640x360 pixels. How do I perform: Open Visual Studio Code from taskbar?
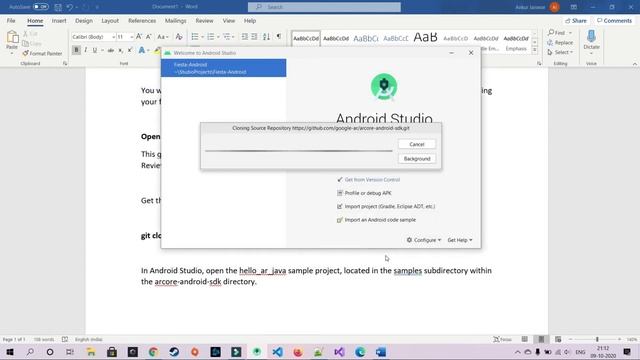278,352
